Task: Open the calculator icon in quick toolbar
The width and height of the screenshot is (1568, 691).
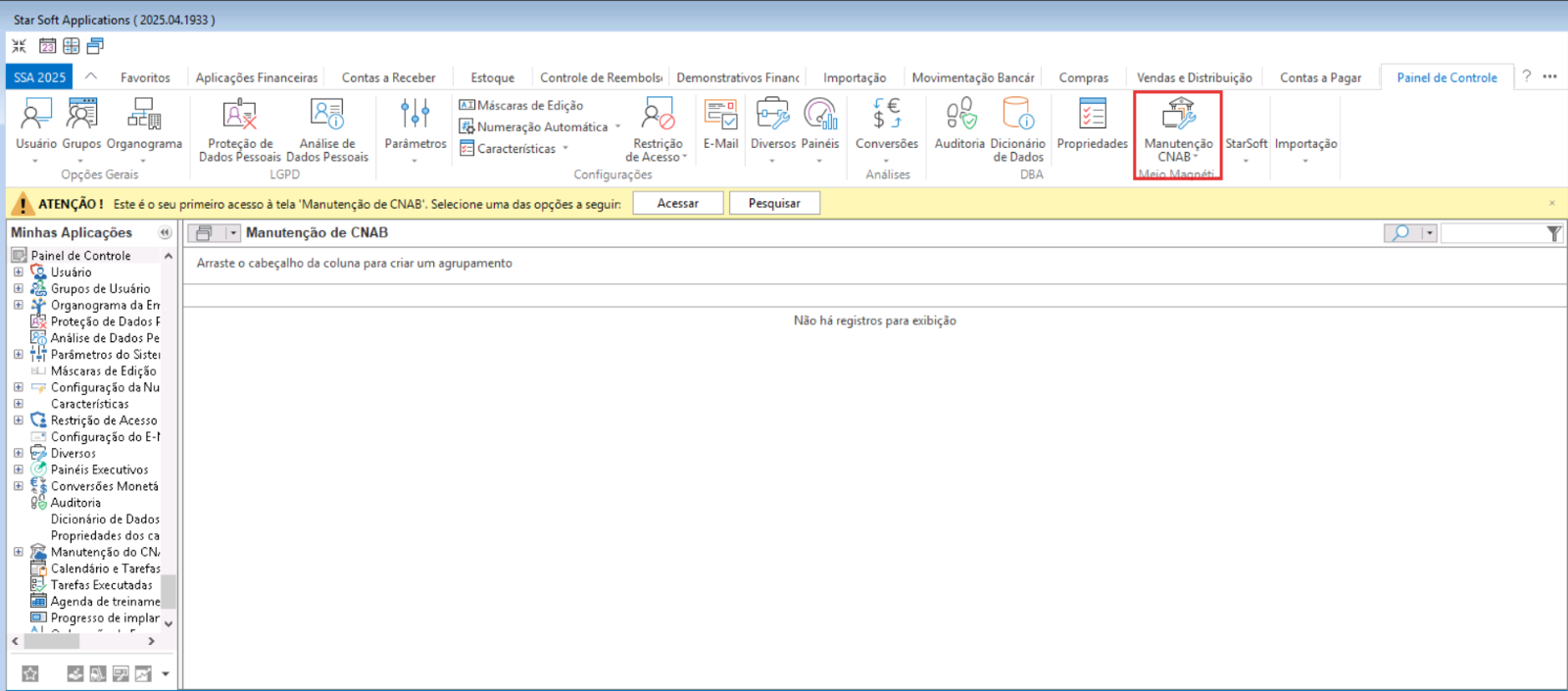Action: pos(72,46)
